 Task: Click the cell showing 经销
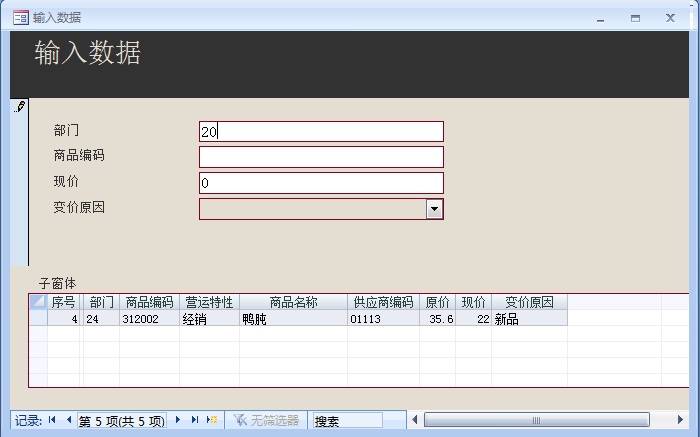tap(209, 318)
